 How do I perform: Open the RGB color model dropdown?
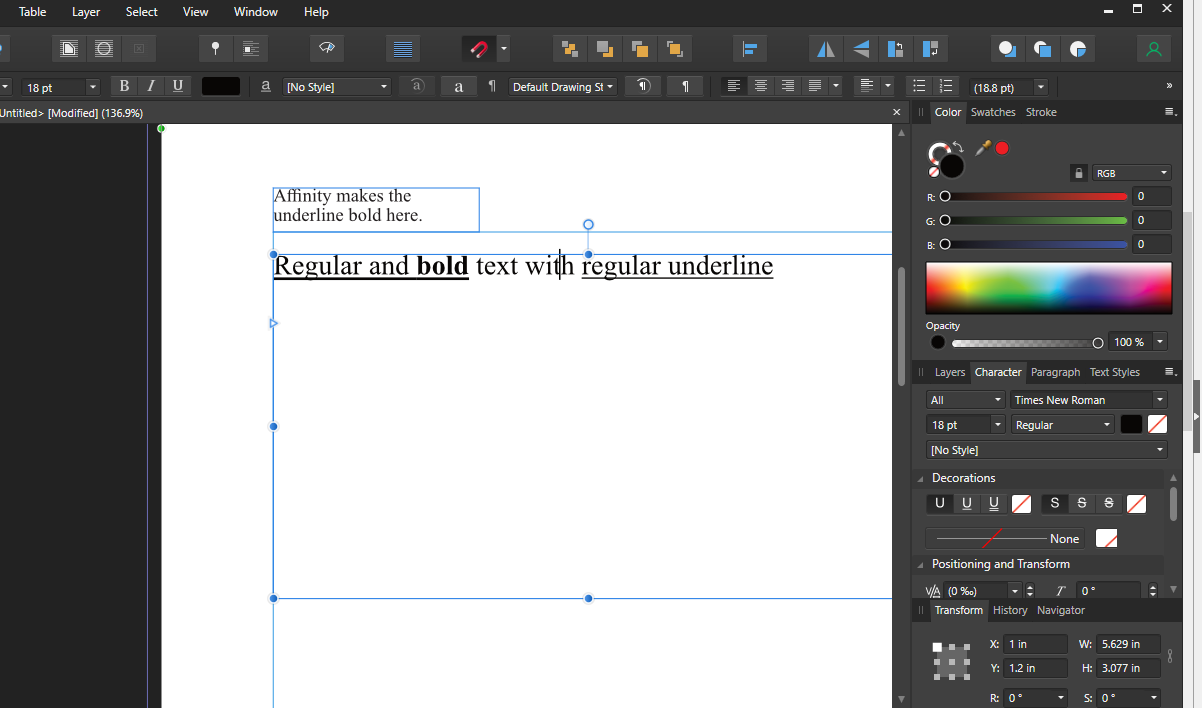click(1131, 173)
